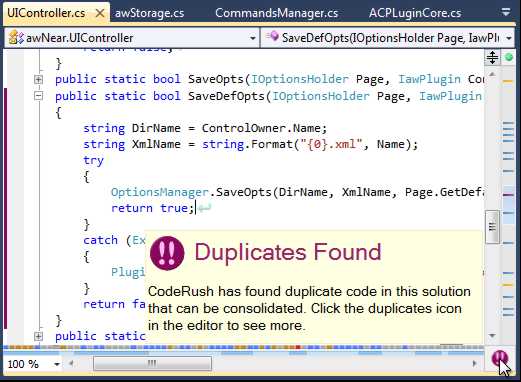This screenshot has height=382, width=521.
Task: Click the Duplicates Found exclamation icon
Action: [x=167, y=253]
